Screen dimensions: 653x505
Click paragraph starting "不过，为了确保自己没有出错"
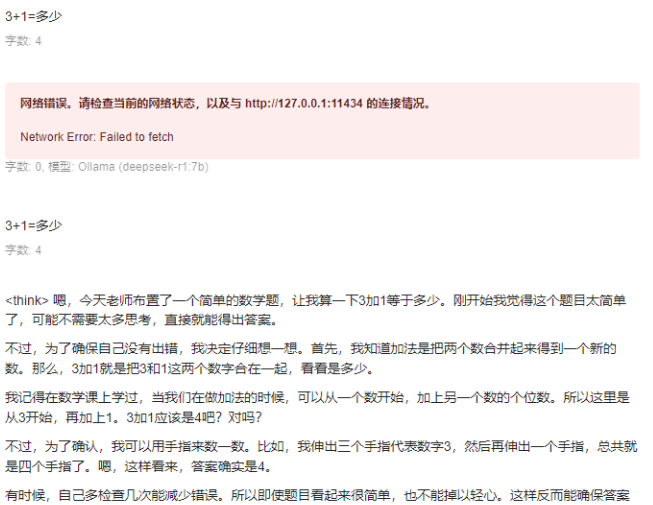tap(311, 358)
